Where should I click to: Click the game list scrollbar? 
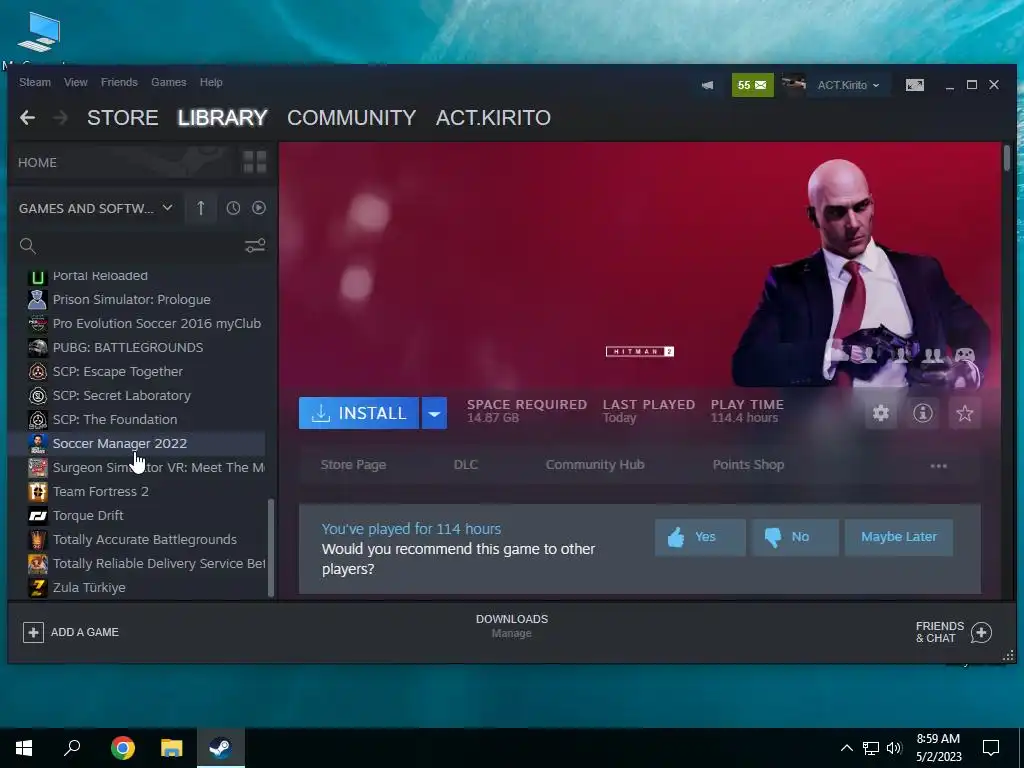[x=271, y=548]
